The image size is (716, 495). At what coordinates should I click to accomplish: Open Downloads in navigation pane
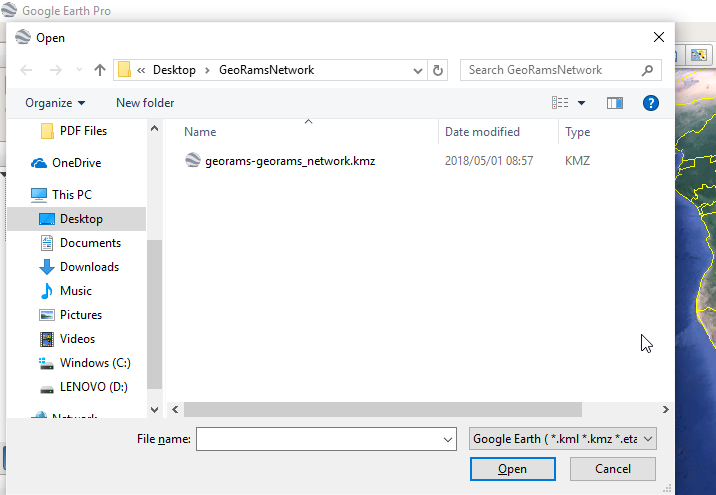90,267
